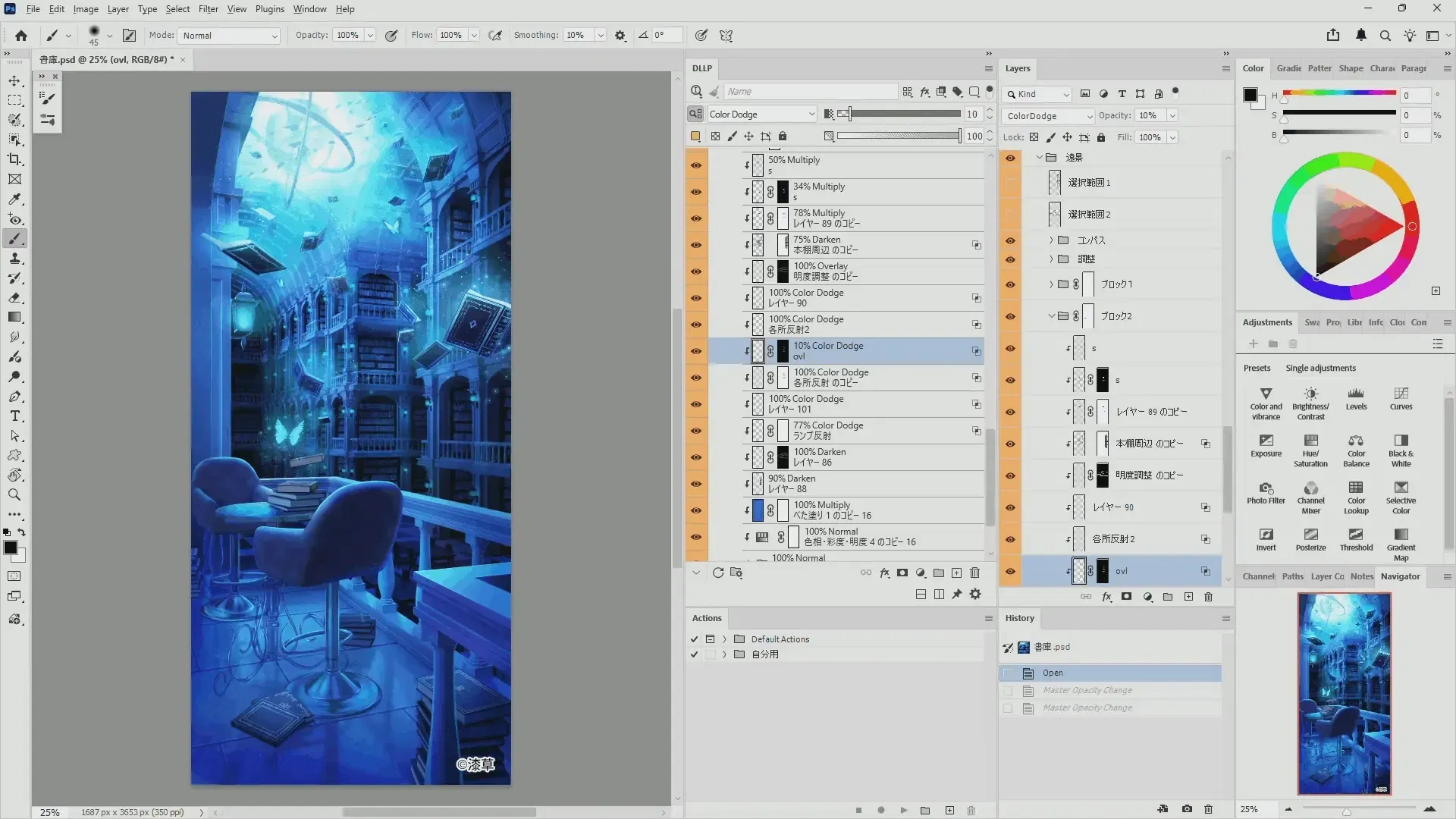Click the Share icon at top right

pyautogui.click(x=1333, y=35)
